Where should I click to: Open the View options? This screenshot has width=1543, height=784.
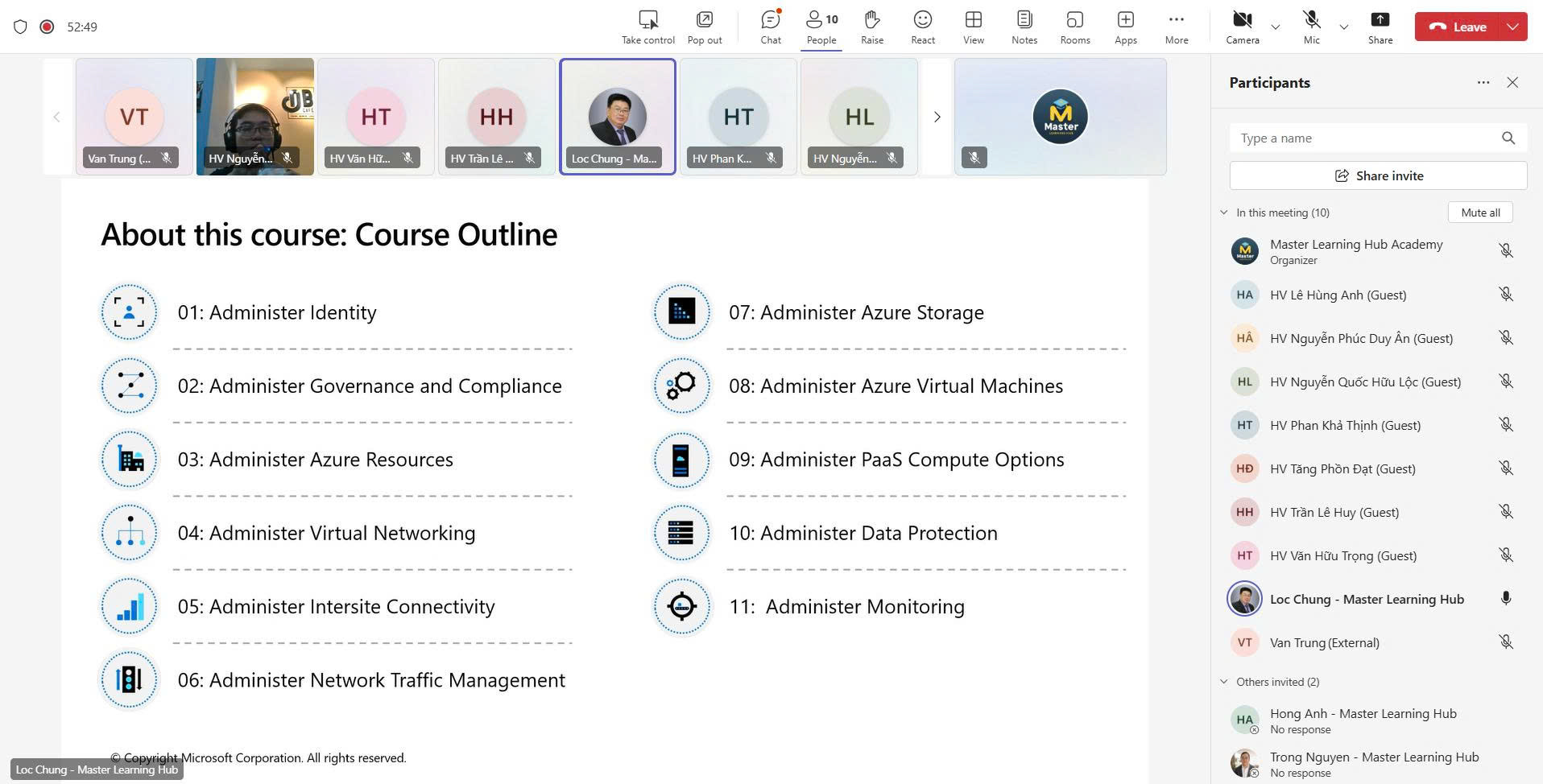(974, 27)
